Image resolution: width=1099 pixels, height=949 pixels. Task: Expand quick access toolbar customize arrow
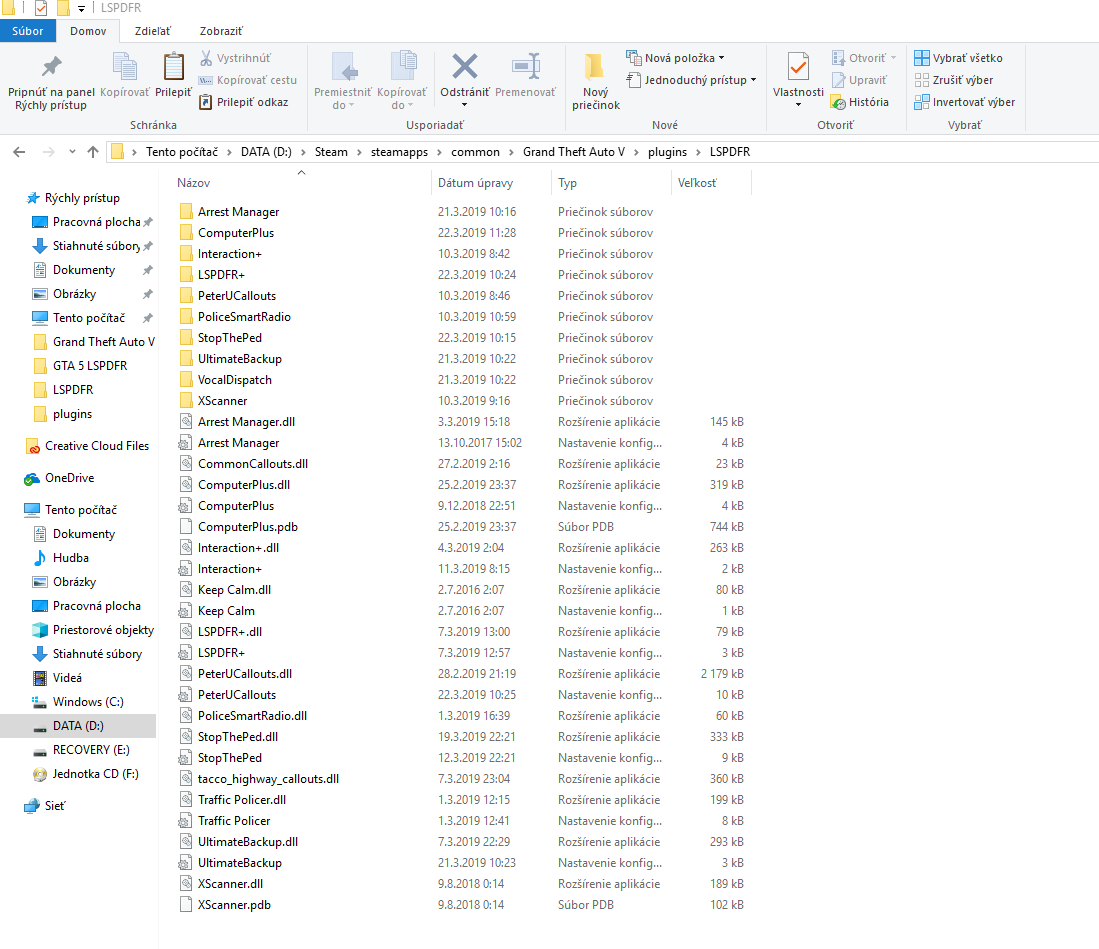81,8
